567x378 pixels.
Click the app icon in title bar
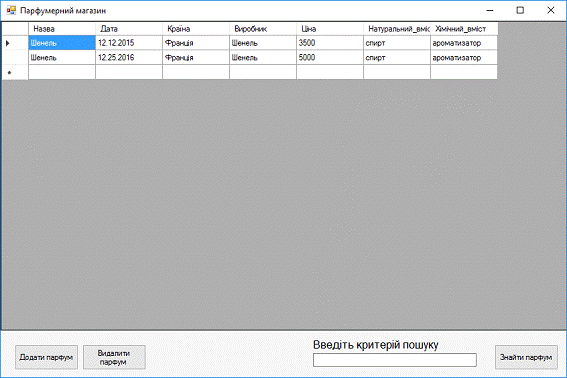pyautogui.click(x=11, y=10)
